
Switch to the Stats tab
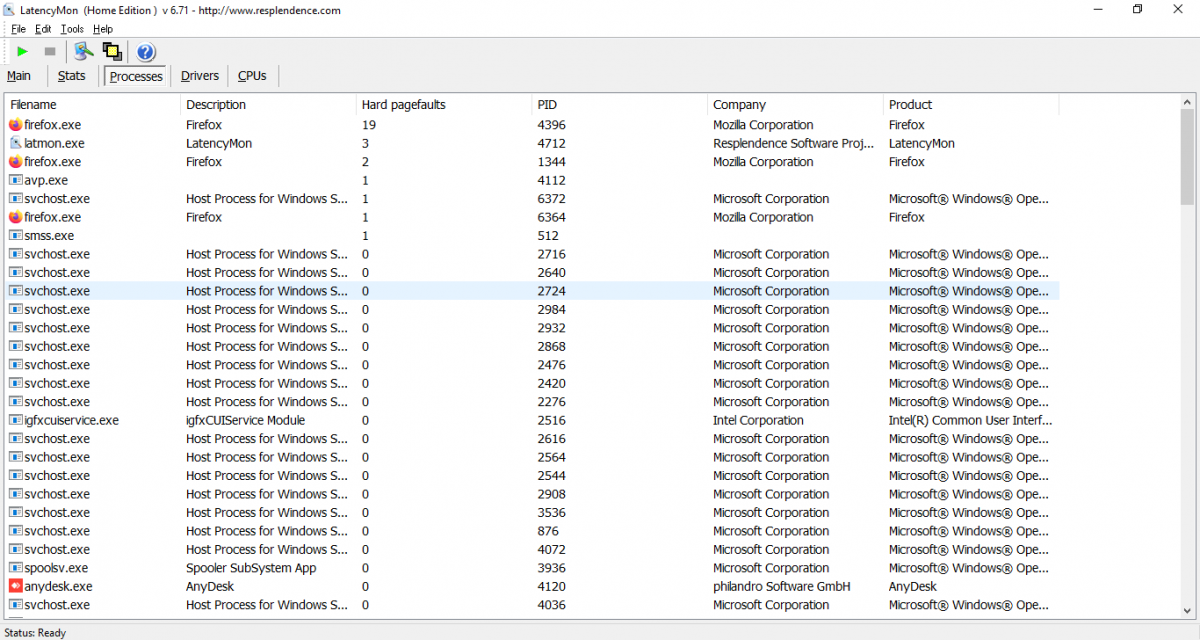(72, 76)
